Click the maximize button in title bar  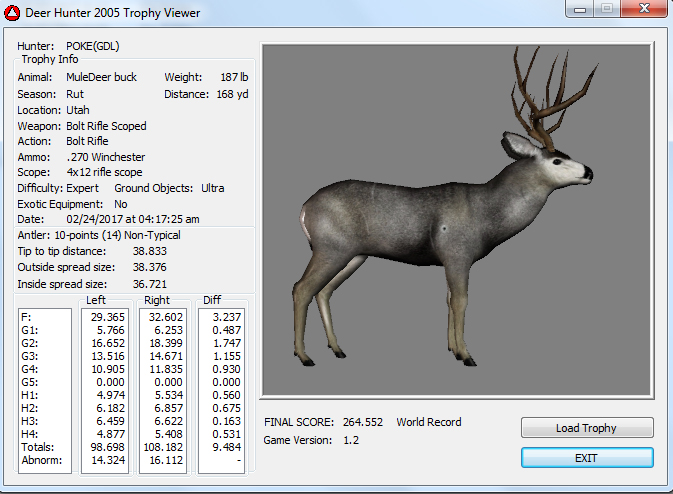(x=606, y=10)
